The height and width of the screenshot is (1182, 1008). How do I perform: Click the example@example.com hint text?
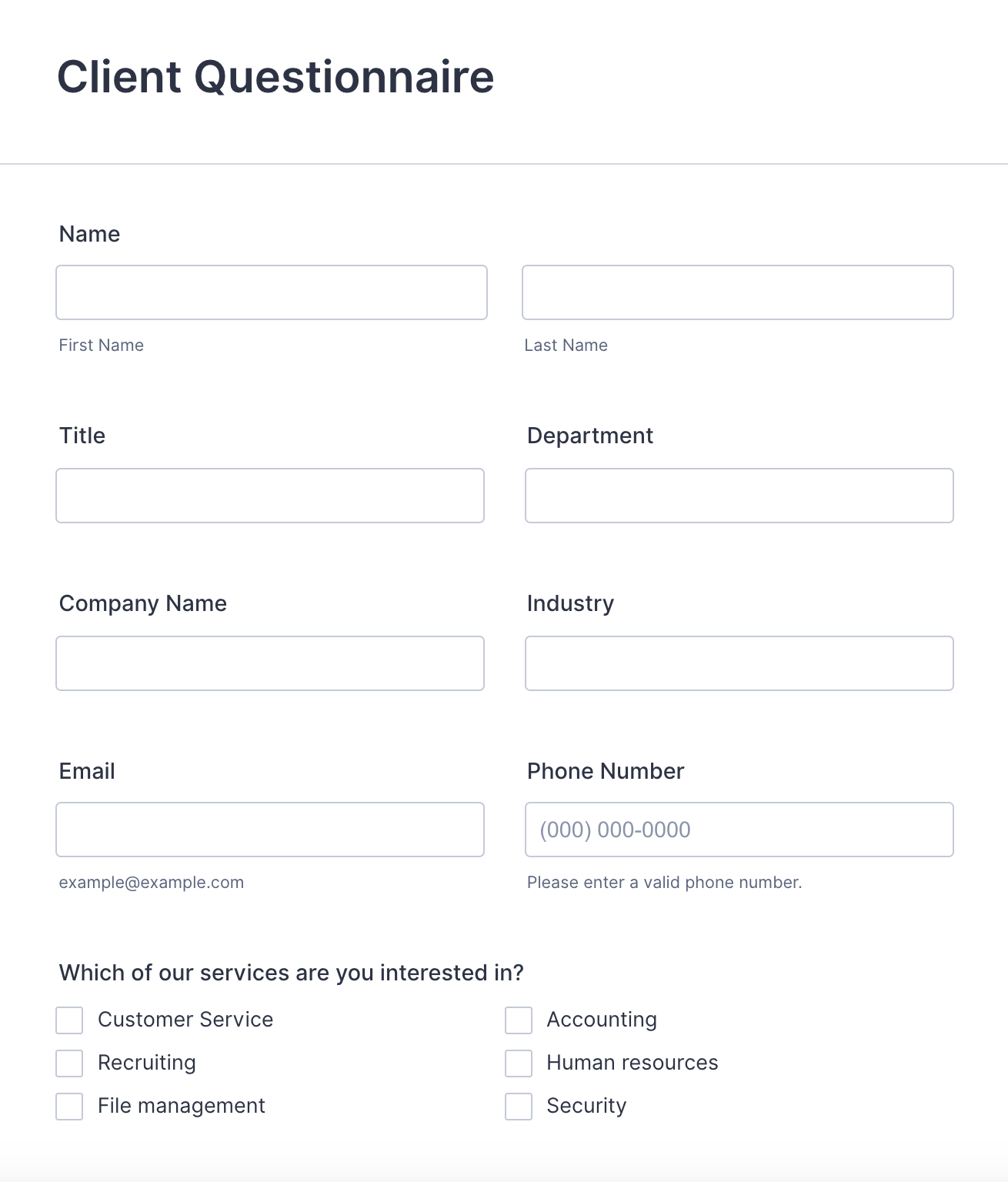coord(151,883)
